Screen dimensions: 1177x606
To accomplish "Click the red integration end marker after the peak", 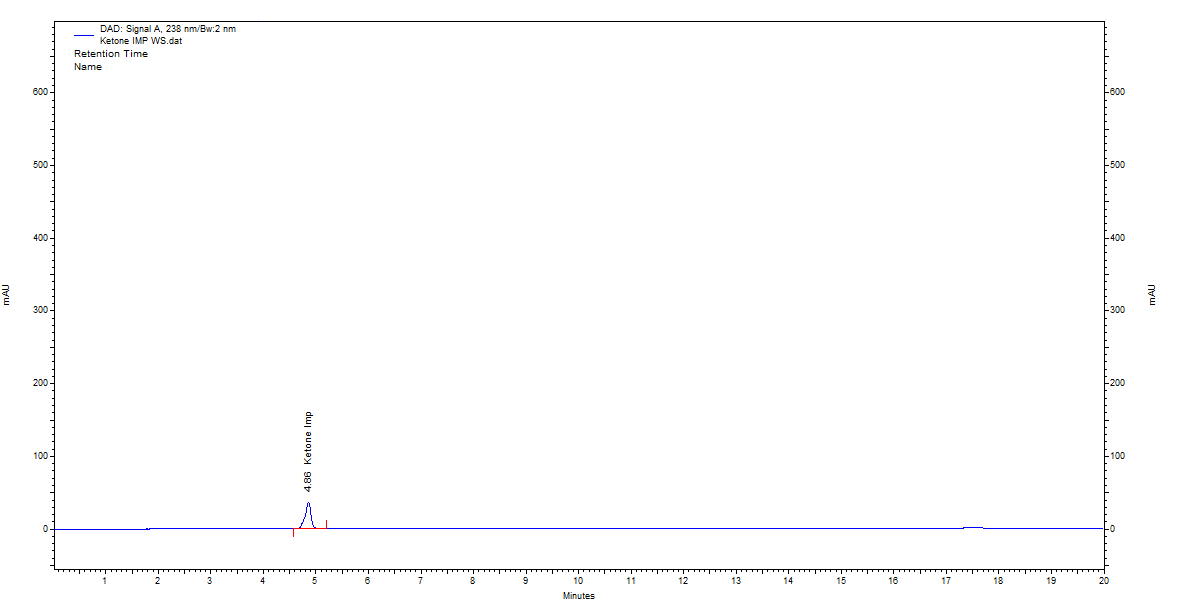I will tap(326, 524).
